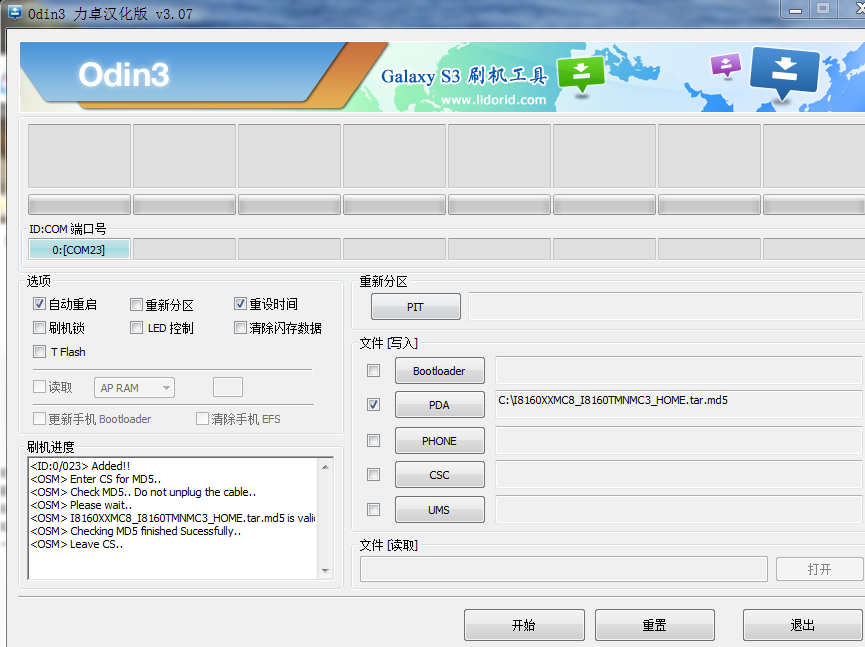Click the Bootloader file path field

[679, 370]
